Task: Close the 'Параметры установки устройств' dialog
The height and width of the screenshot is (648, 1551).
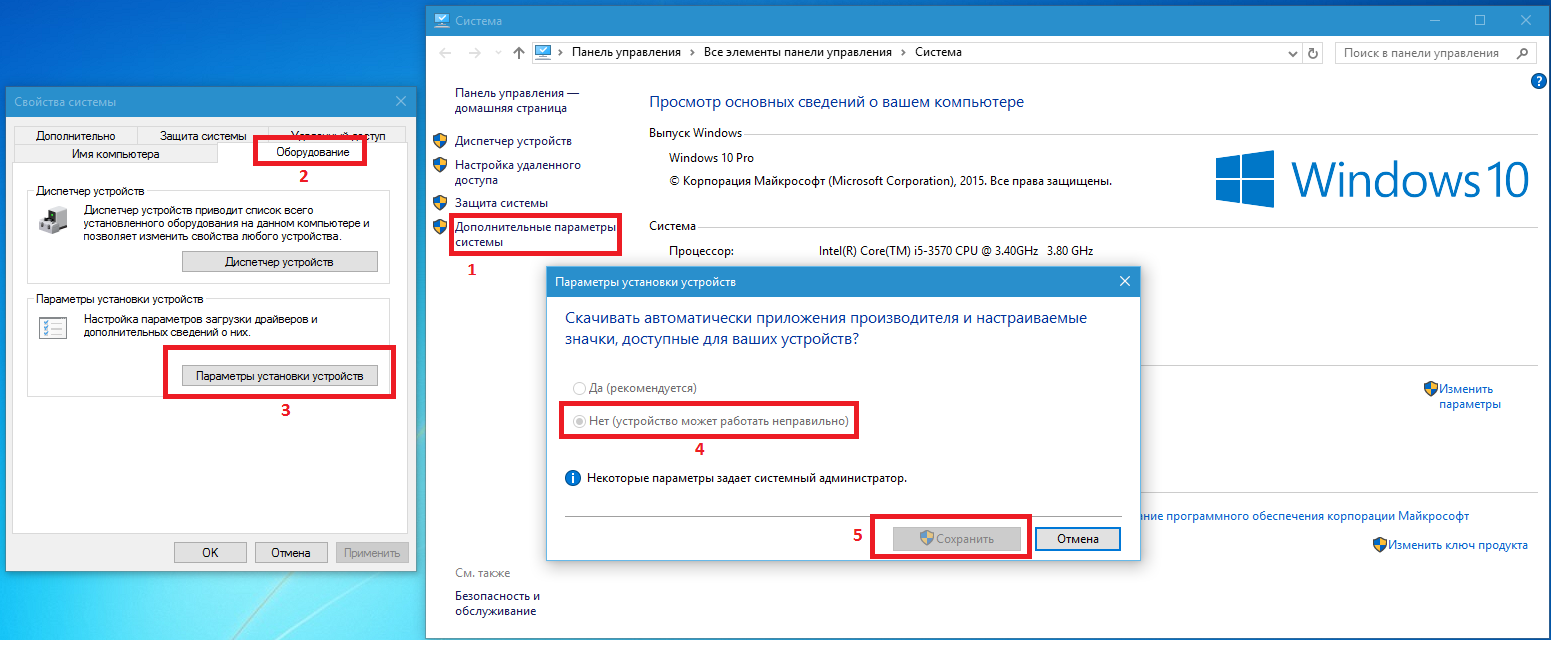Action: [x=1126, y=282]
